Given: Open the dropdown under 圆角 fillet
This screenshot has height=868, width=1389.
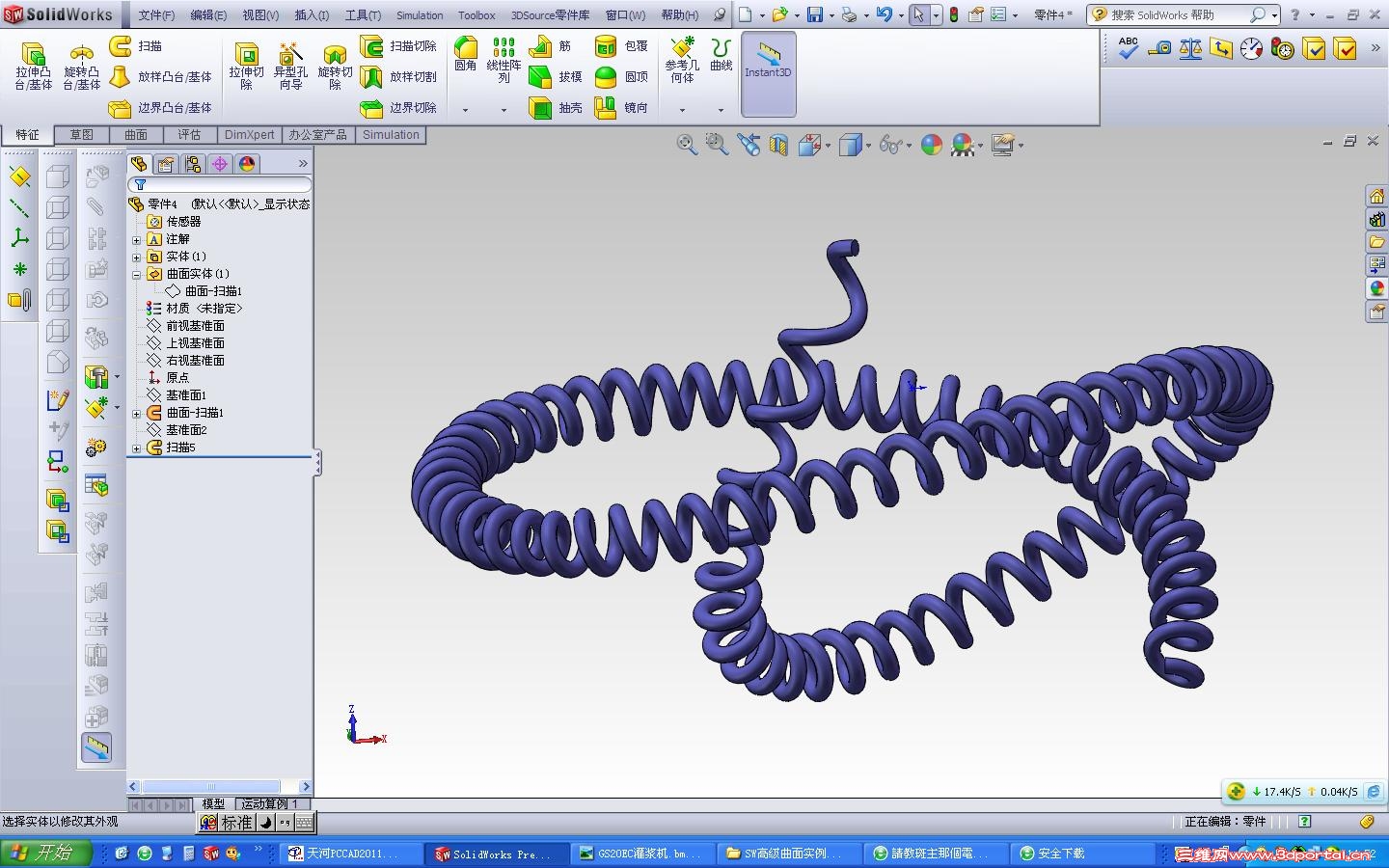Looking at the screenshot, I should point(465,110).
